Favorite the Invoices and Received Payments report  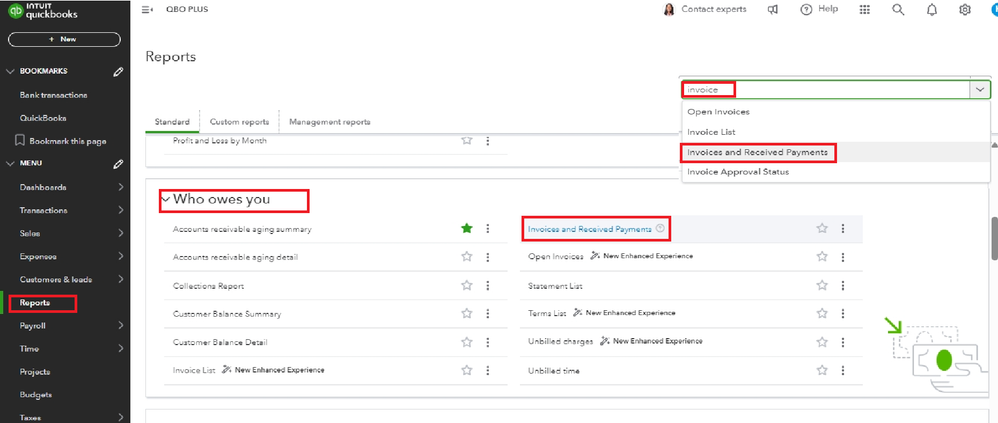(822, 229)
